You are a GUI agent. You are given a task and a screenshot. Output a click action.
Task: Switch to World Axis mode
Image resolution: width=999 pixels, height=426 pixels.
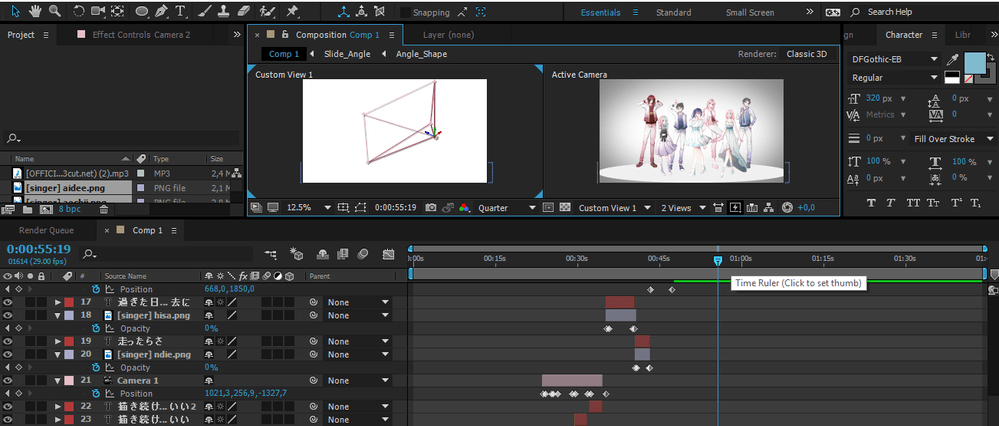[362, 11]
